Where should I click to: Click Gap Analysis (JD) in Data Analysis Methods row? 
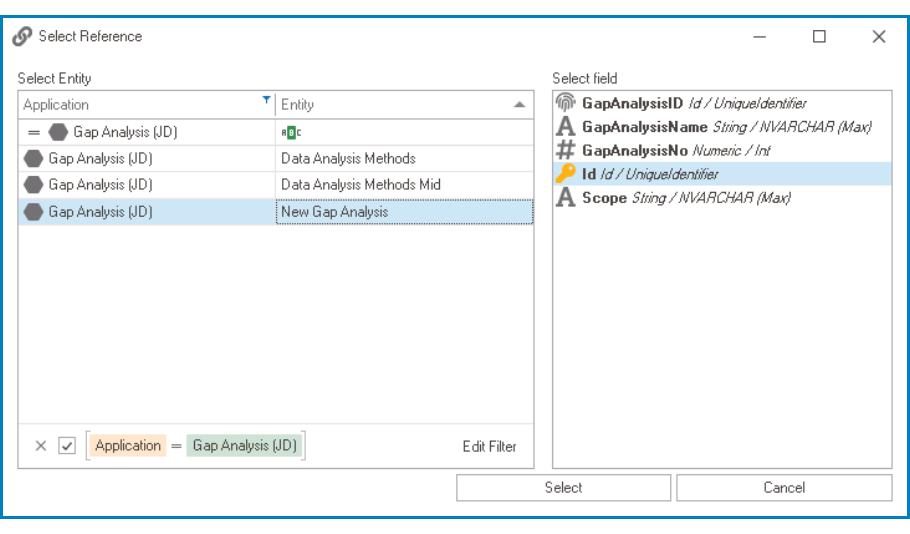[x=100, y=158]
